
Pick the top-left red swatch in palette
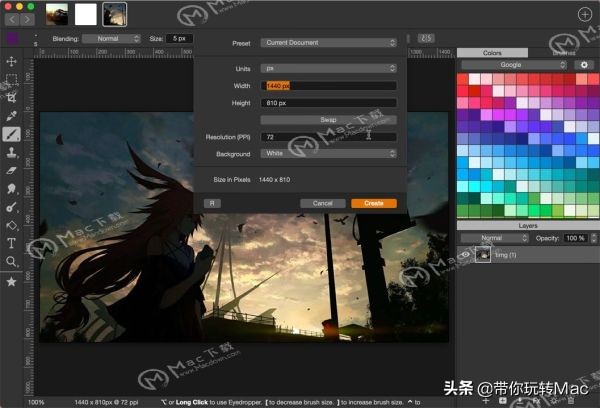tap(463, 79)
